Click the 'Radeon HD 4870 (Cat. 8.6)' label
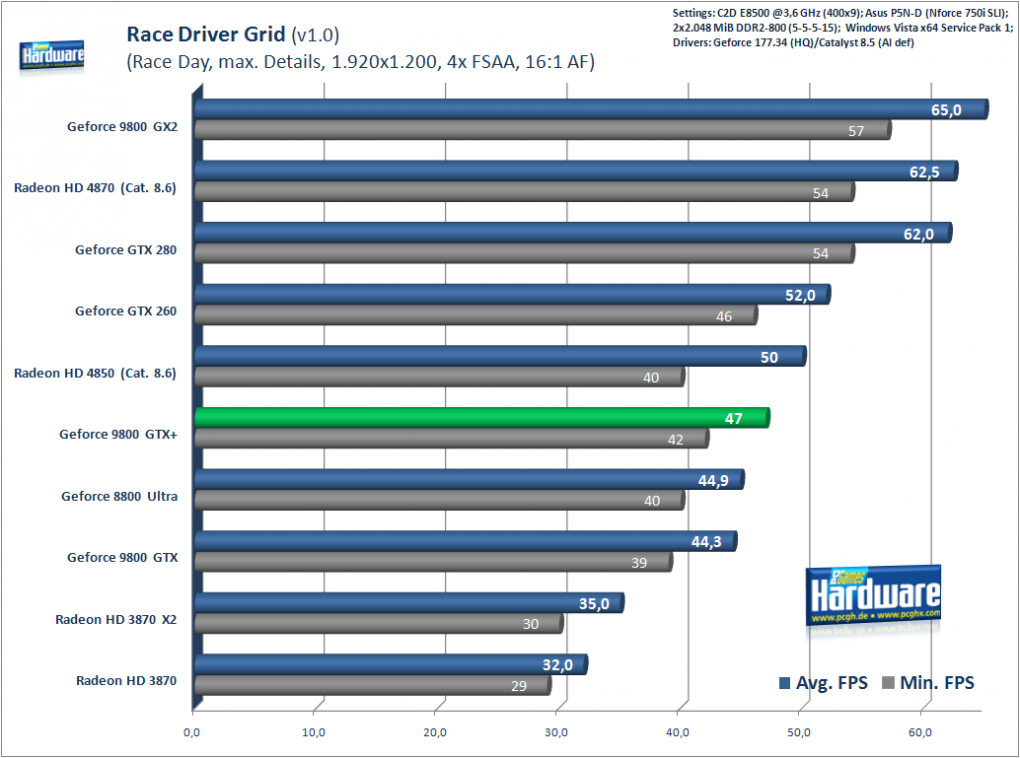1020x758 pixels. [x=95, y=188]
